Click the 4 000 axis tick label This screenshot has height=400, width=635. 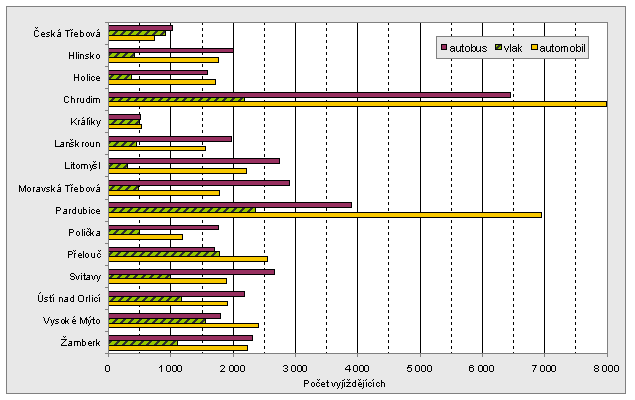(x=357, y=368)
